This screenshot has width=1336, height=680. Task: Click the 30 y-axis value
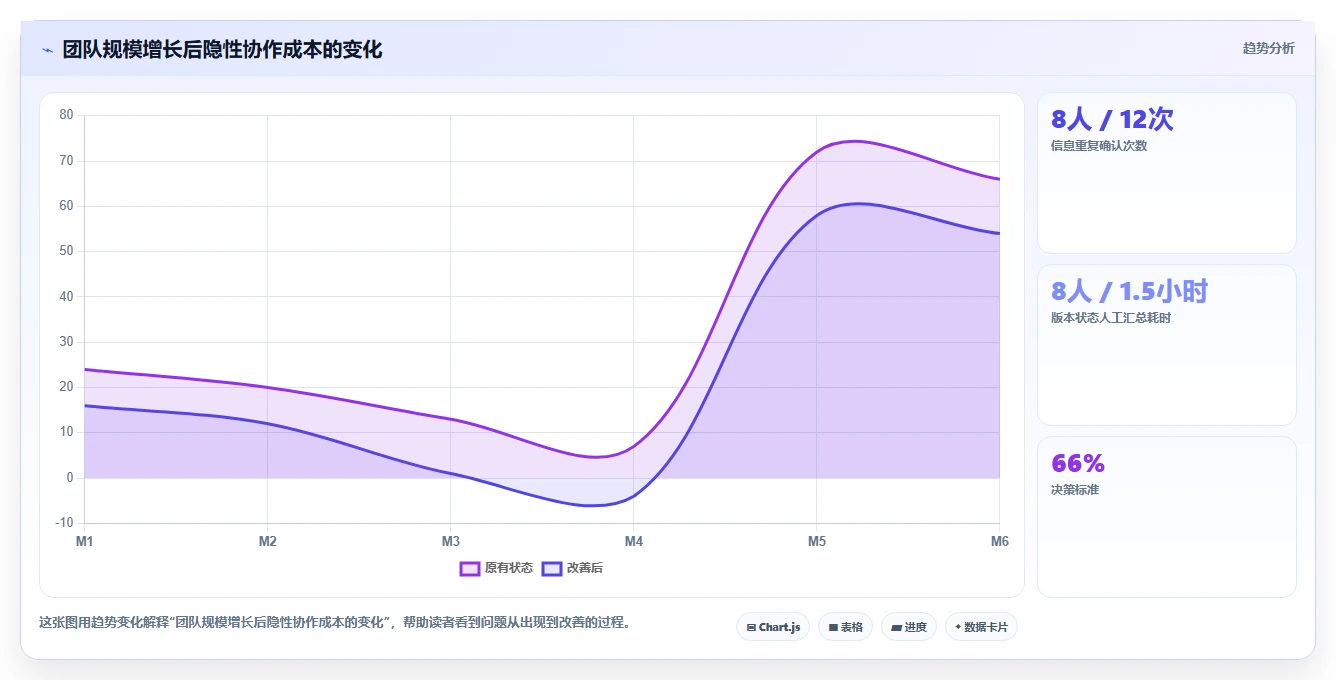point(66,342)
